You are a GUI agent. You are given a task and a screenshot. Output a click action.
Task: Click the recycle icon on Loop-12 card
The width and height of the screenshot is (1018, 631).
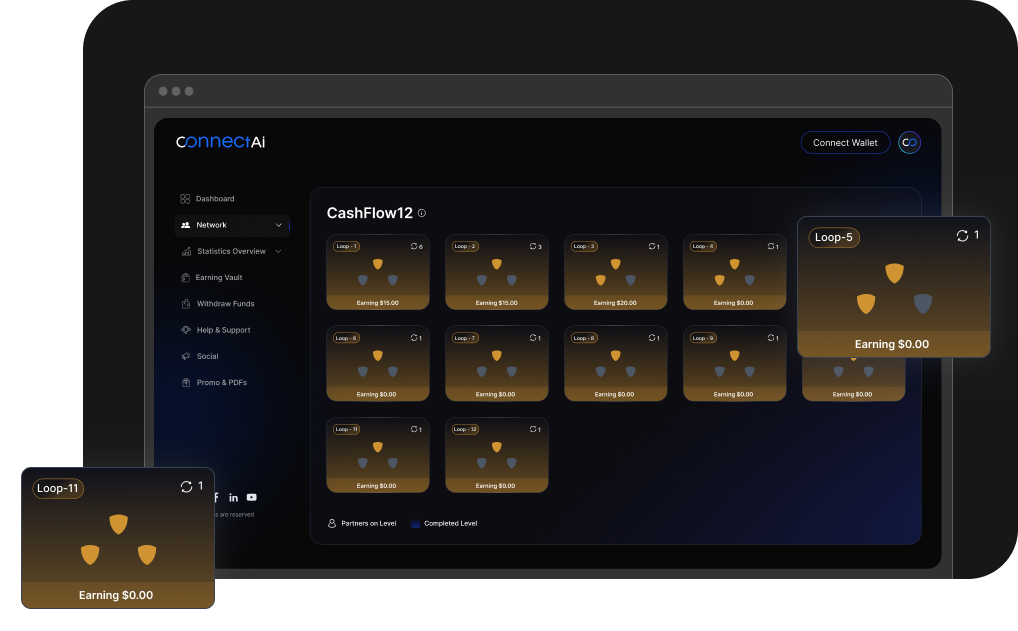click(x=532, y=430)
